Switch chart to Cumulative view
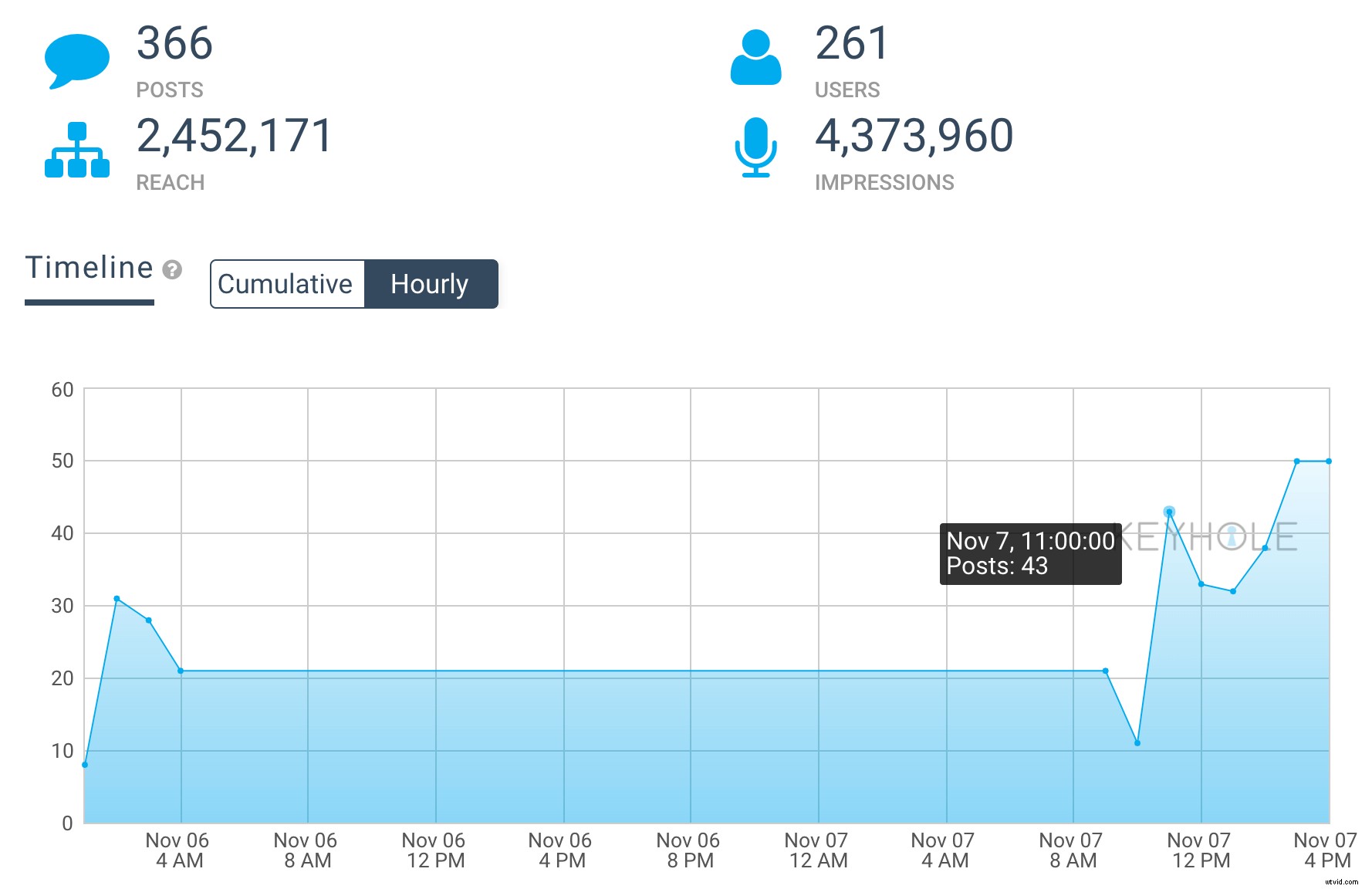 tap(286, 284)
